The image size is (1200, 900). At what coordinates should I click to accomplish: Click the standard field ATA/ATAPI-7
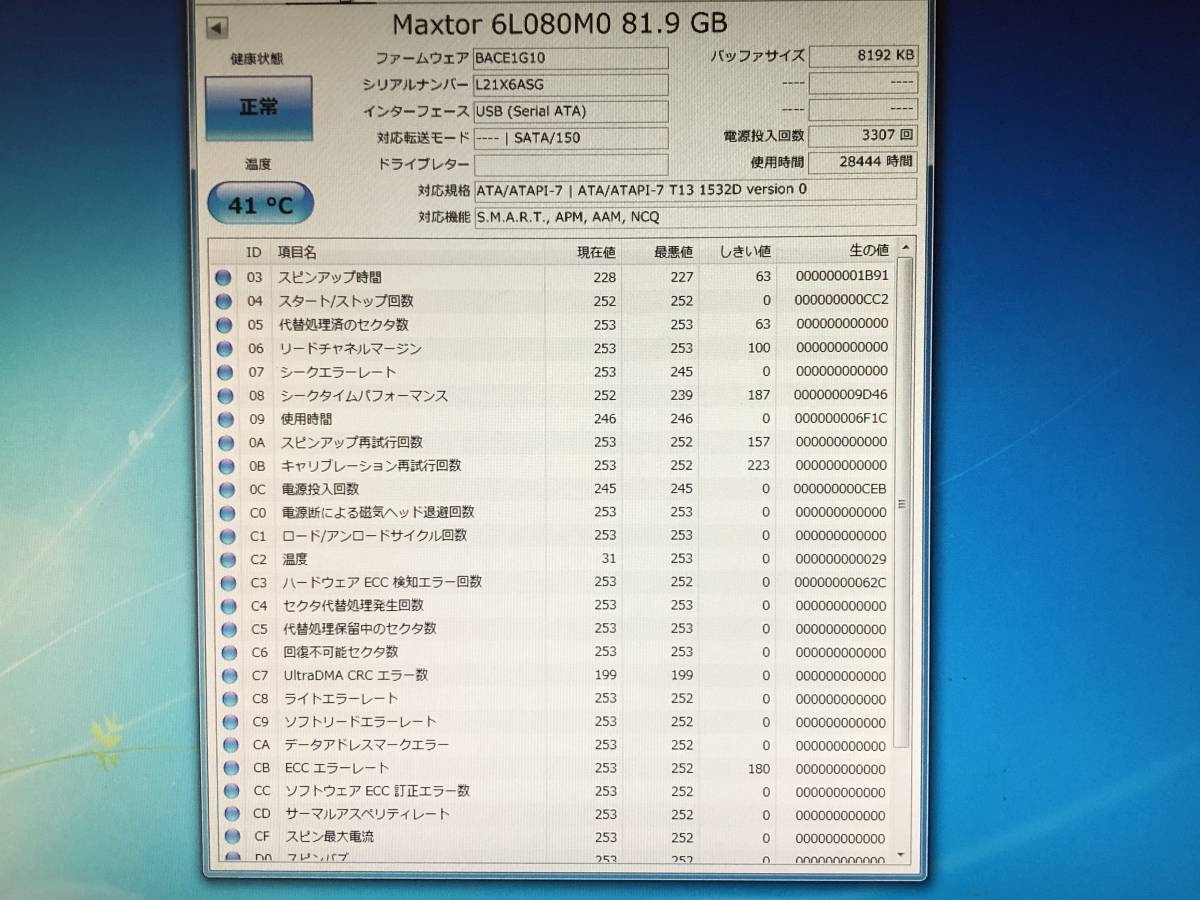tap(695, 189)
